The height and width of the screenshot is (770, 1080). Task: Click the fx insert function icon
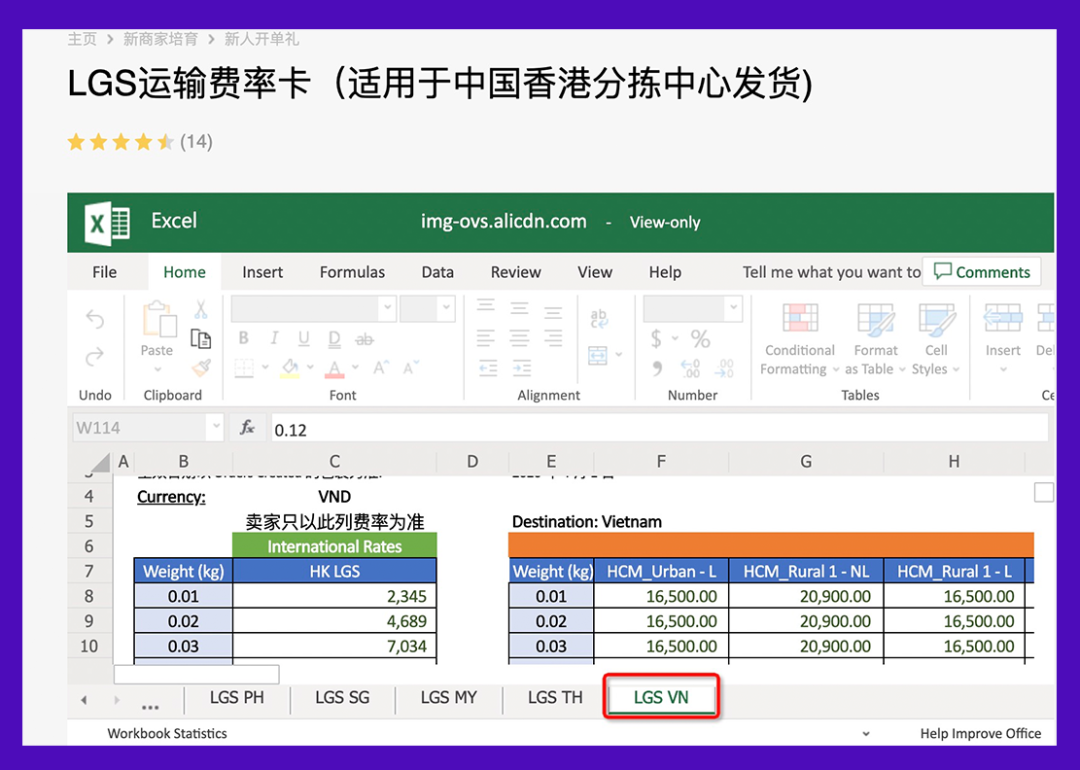click(247, 428)
